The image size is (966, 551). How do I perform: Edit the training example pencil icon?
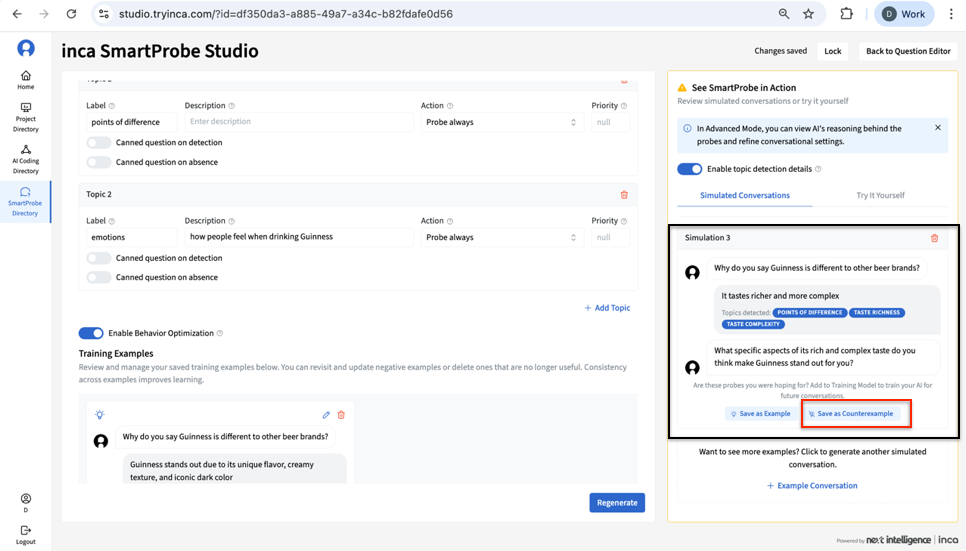coord(326,415)
